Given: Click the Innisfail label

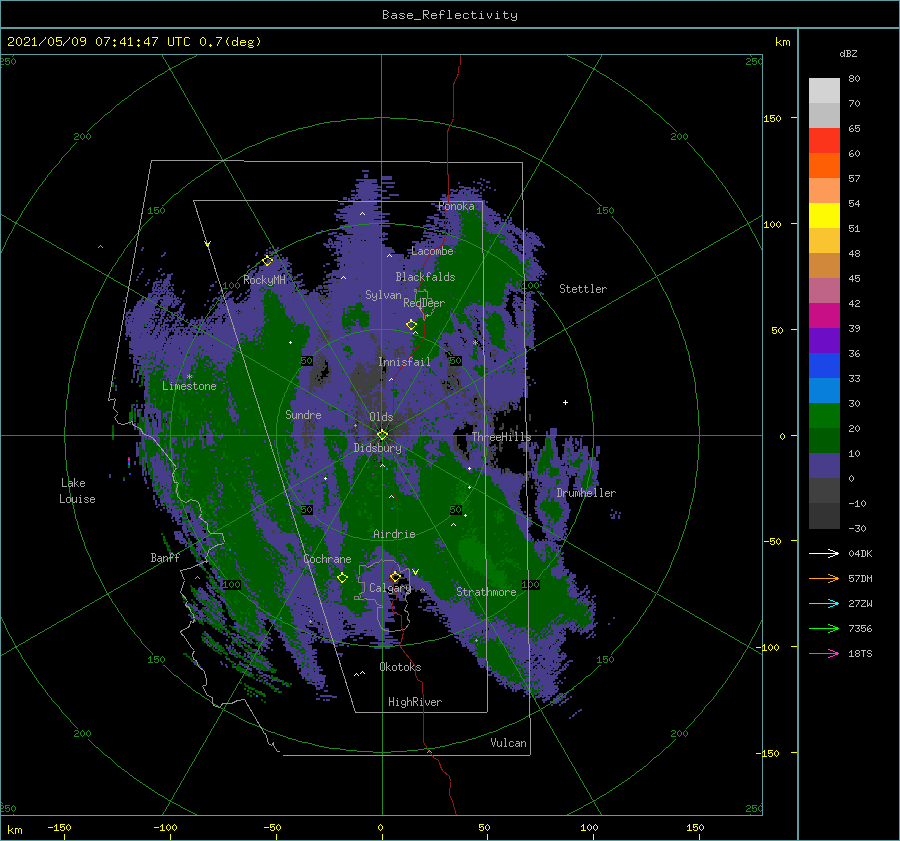Looking at the screenshot, I should click(404, 362).
